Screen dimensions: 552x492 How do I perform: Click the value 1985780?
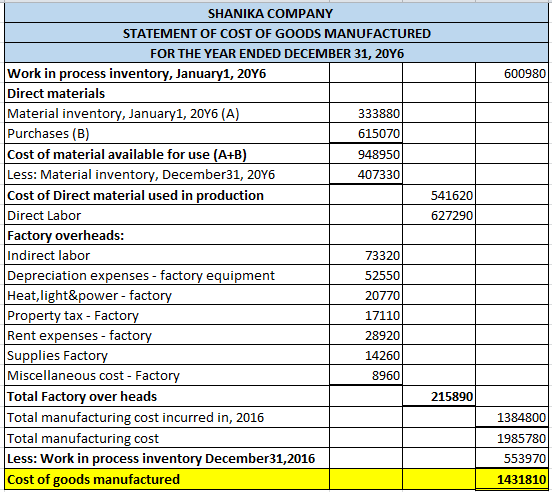(x=521, y=439)
